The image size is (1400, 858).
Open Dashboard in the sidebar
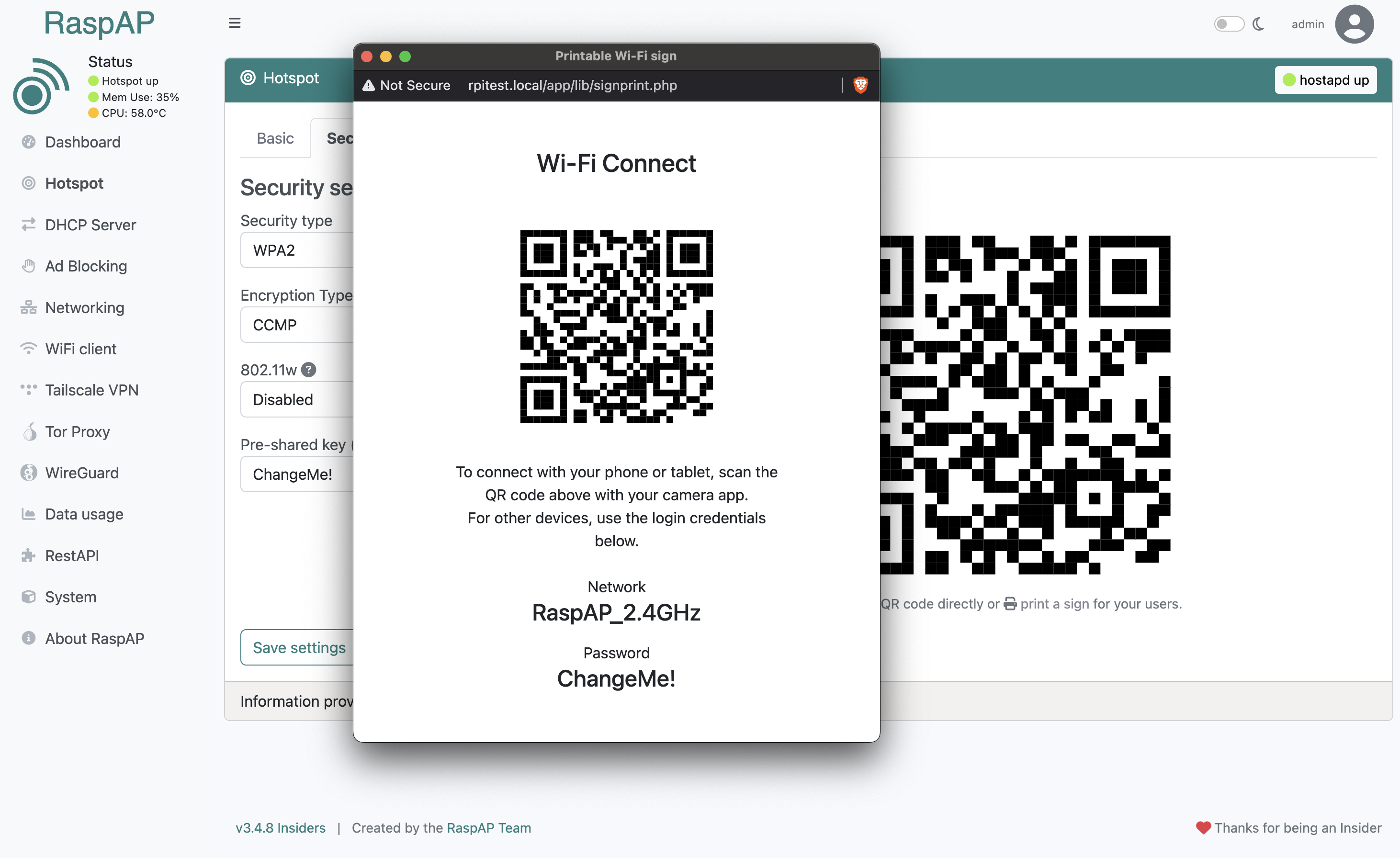(83, 142)
